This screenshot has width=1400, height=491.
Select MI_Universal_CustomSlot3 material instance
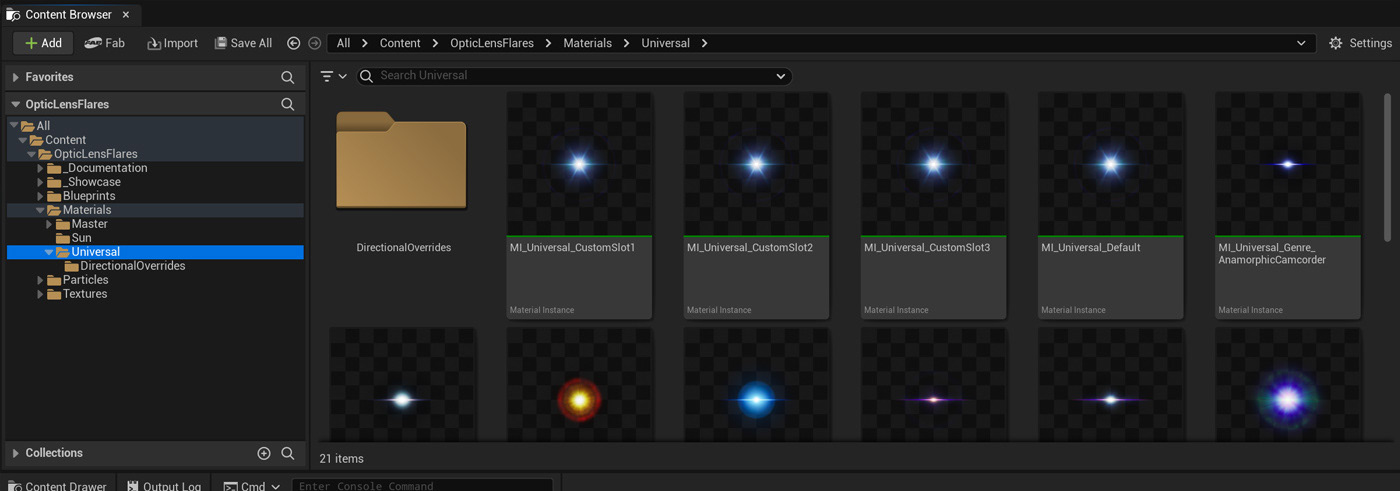(x=933, y=206)
